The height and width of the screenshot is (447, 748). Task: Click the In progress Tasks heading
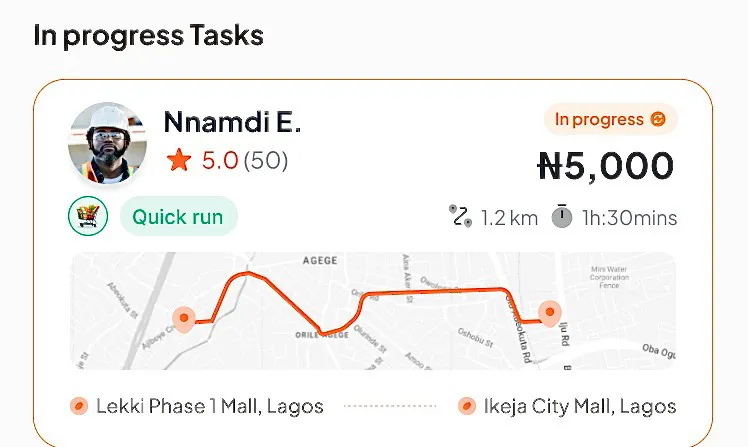[148, 36]
